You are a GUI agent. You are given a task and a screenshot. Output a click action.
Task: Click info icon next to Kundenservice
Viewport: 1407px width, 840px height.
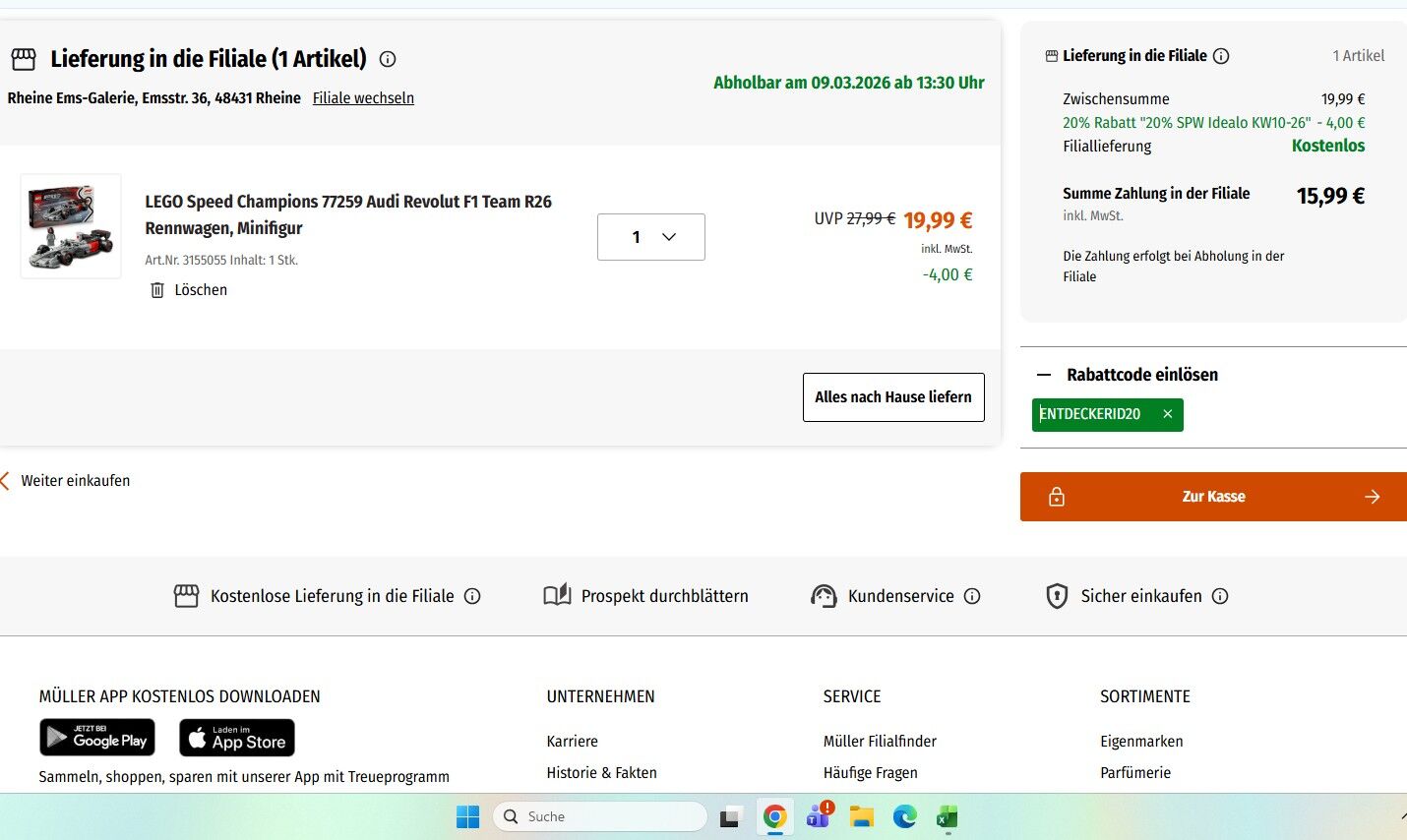coord(972,596)
